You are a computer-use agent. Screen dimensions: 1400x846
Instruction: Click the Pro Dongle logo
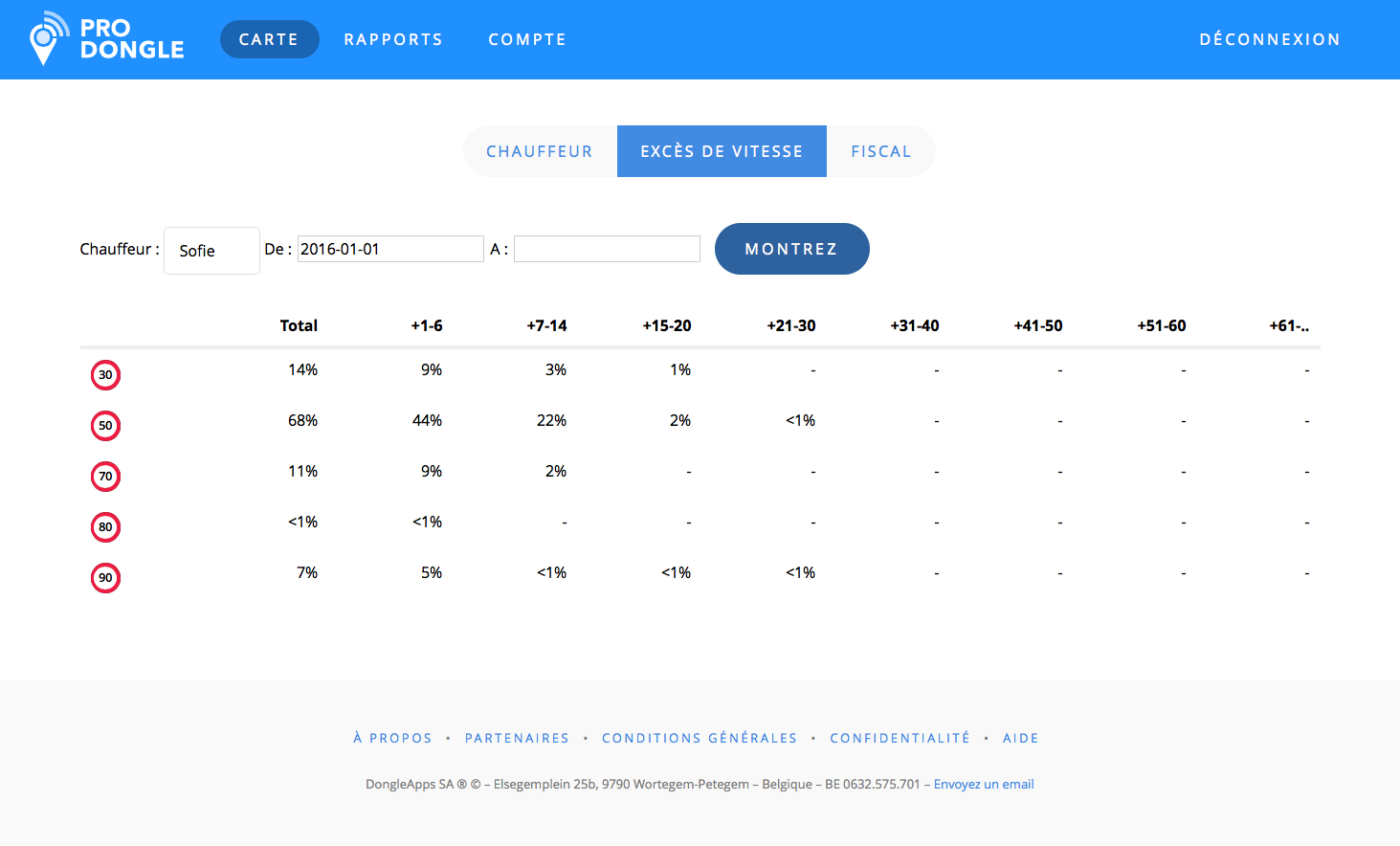click(106, 39)
